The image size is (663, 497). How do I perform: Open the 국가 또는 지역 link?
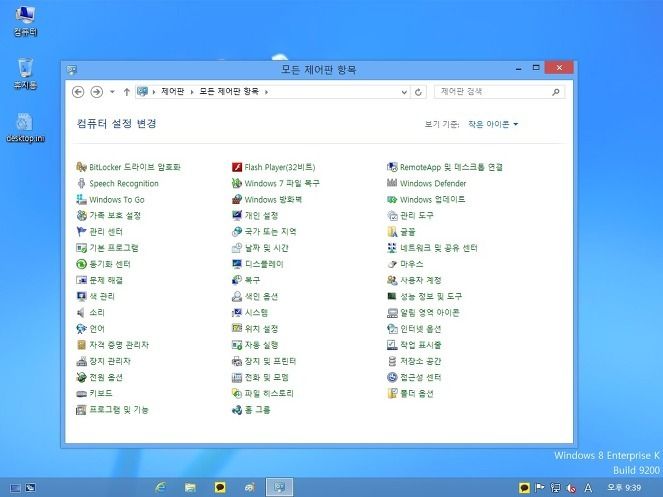(271, 231)
